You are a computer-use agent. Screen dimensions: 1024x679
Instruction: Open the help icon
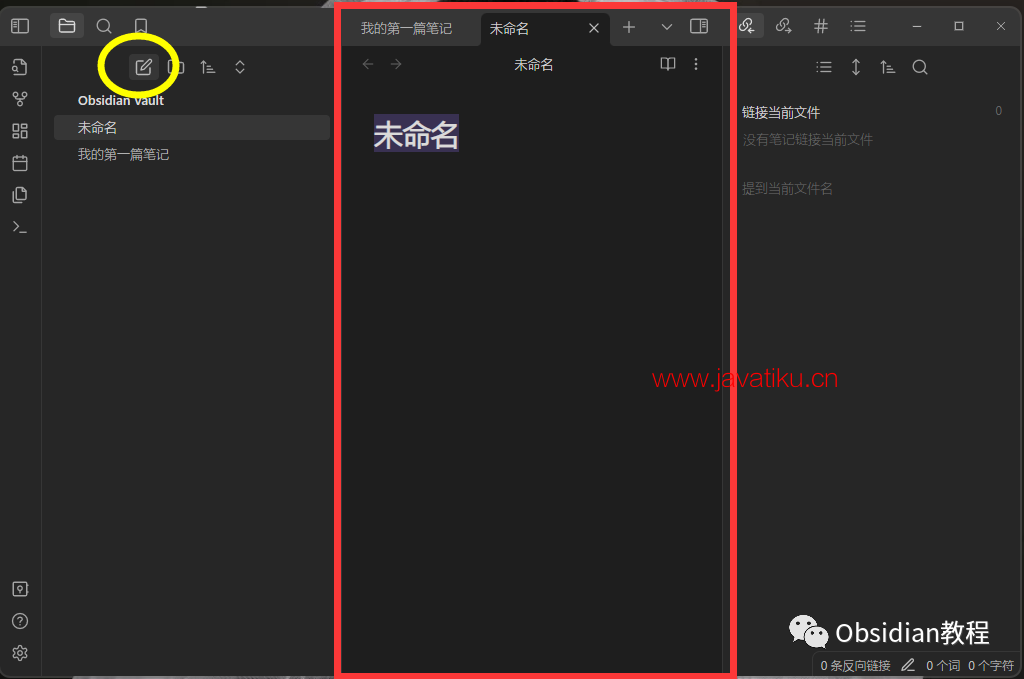pos(20,621)
